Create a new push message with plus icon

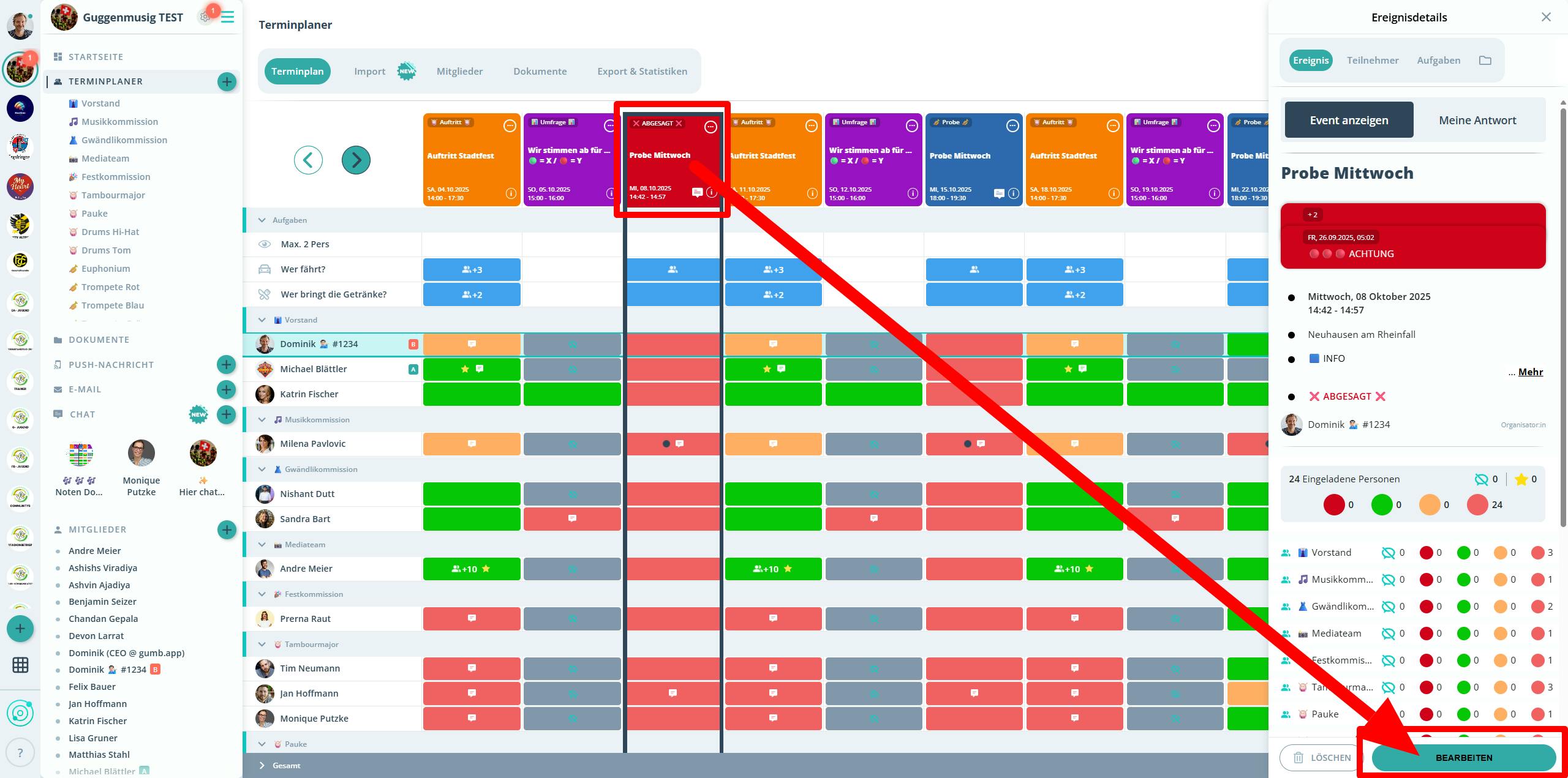click(227, 365)
